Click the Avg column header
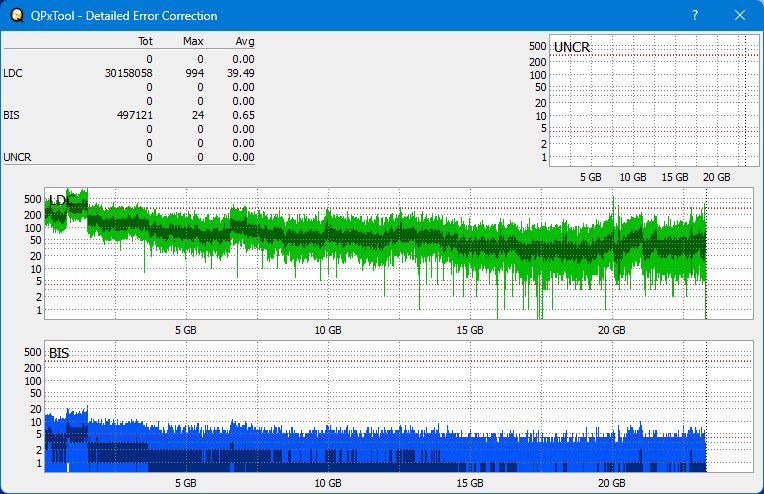764x494 pixels. 245,41
